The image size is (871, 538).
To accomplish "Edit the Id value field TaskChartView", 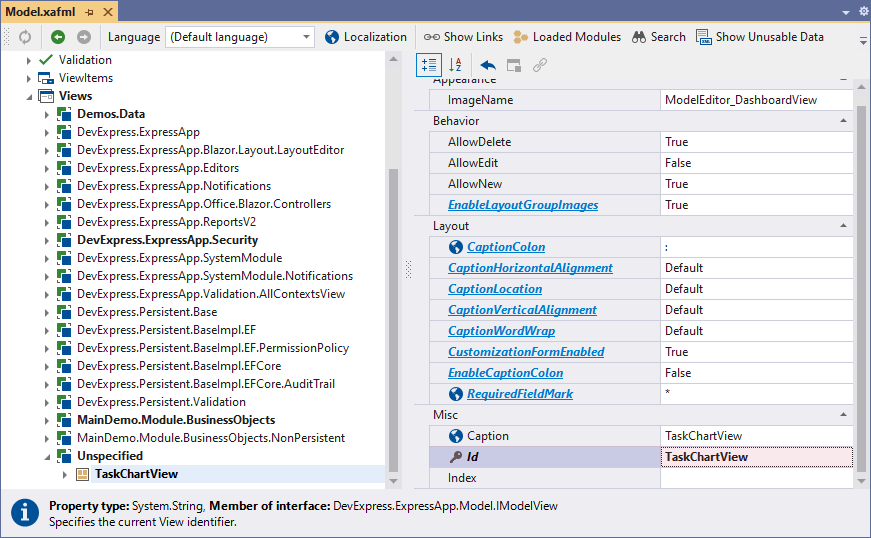I will coord(757,457).
